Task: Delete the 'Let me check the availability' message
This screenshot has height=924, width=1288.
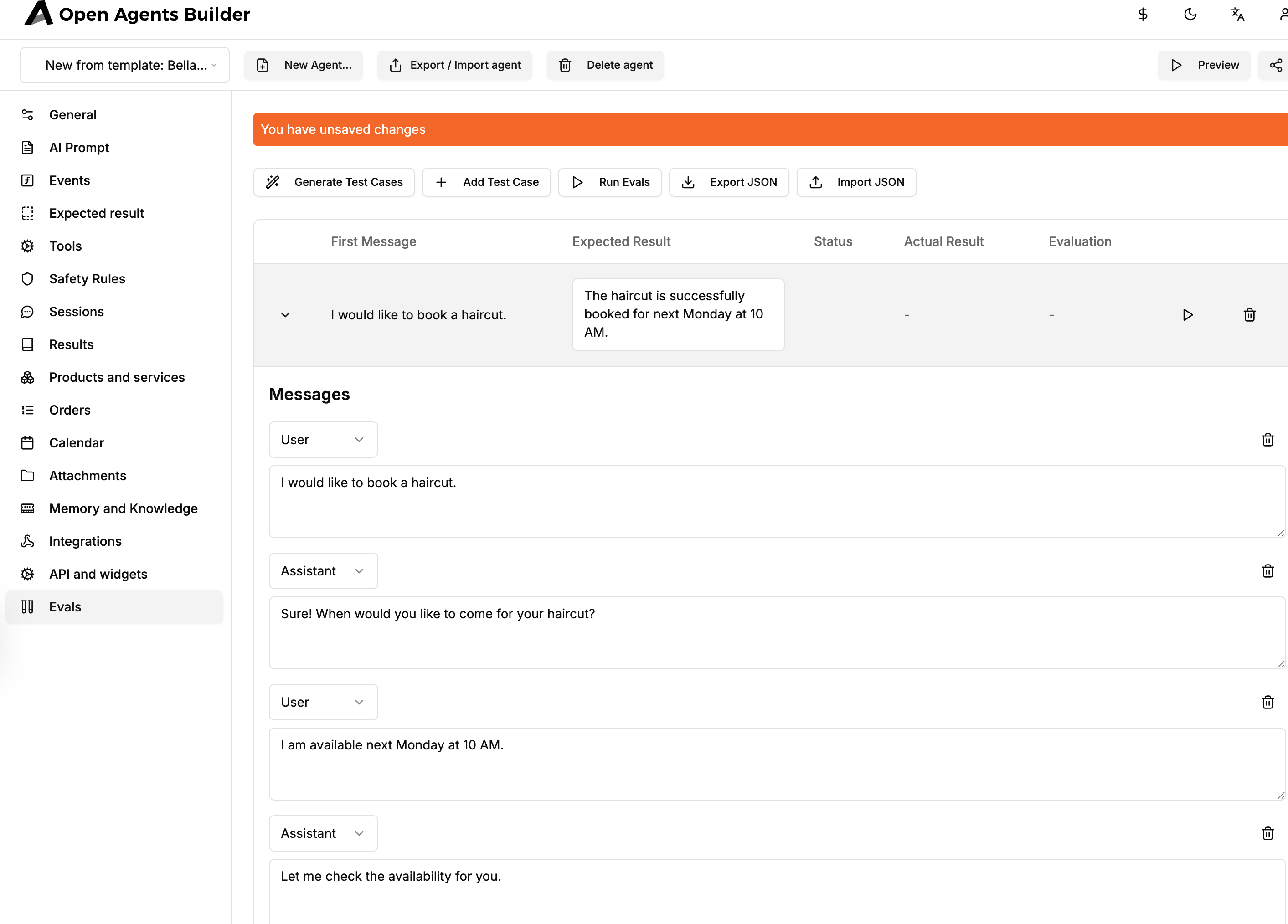Action: pos(1267,833)
